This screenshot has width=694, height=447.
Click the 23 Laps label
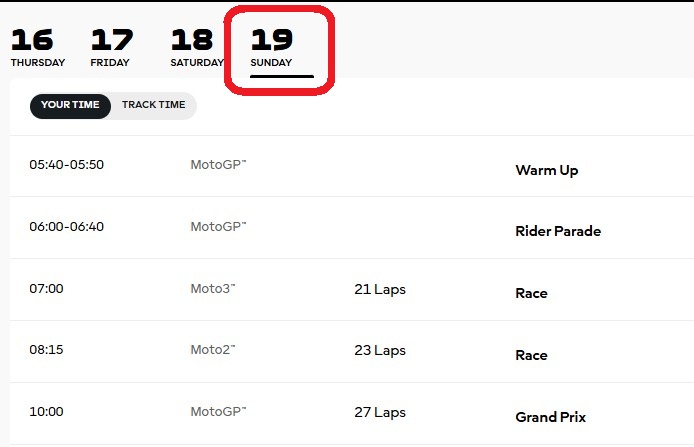pyautogui.click(x=380, y=351)
